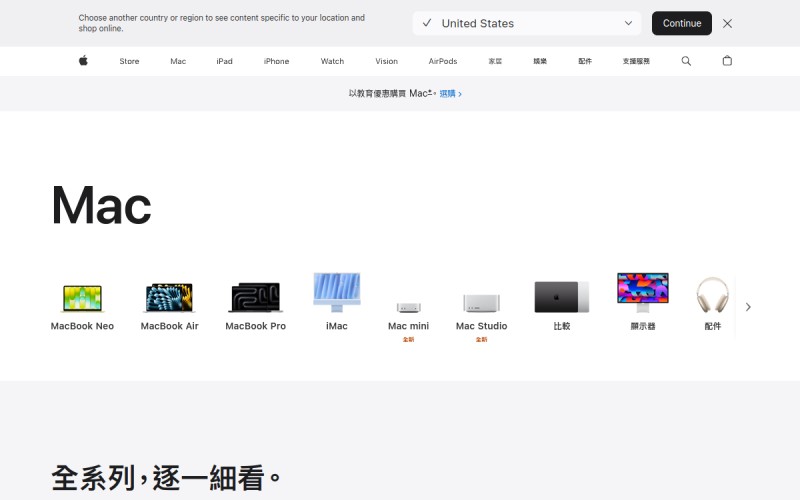
Task: Open the Watch menu
Action: point(332,61)
